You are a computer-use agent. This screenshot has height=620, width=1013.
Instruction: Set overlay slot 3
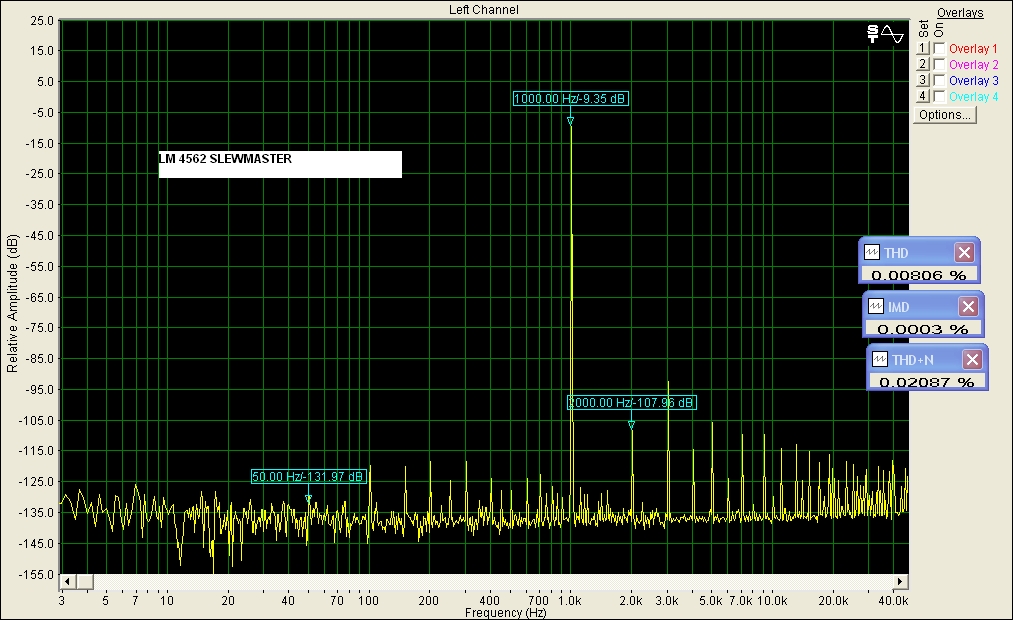pyautogui.click(x=923, y=80)
